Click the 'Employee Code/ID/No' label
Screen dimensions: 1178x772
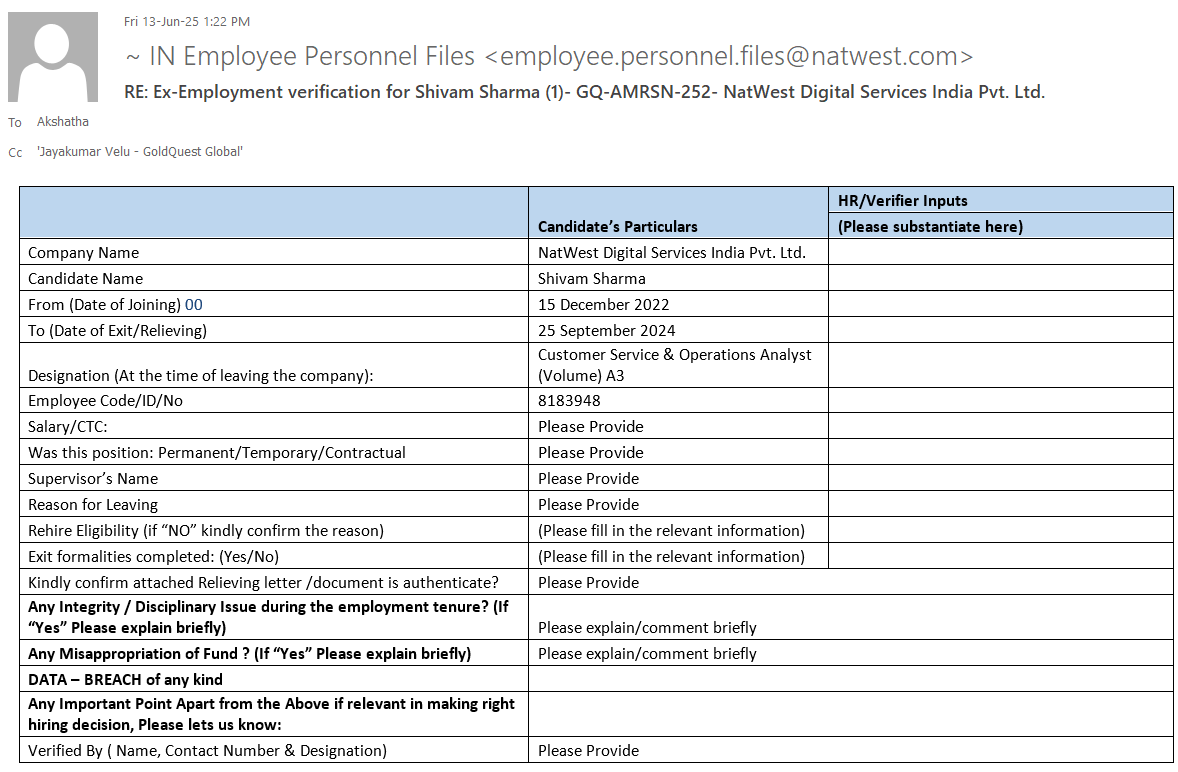click(x=105, y=401)
